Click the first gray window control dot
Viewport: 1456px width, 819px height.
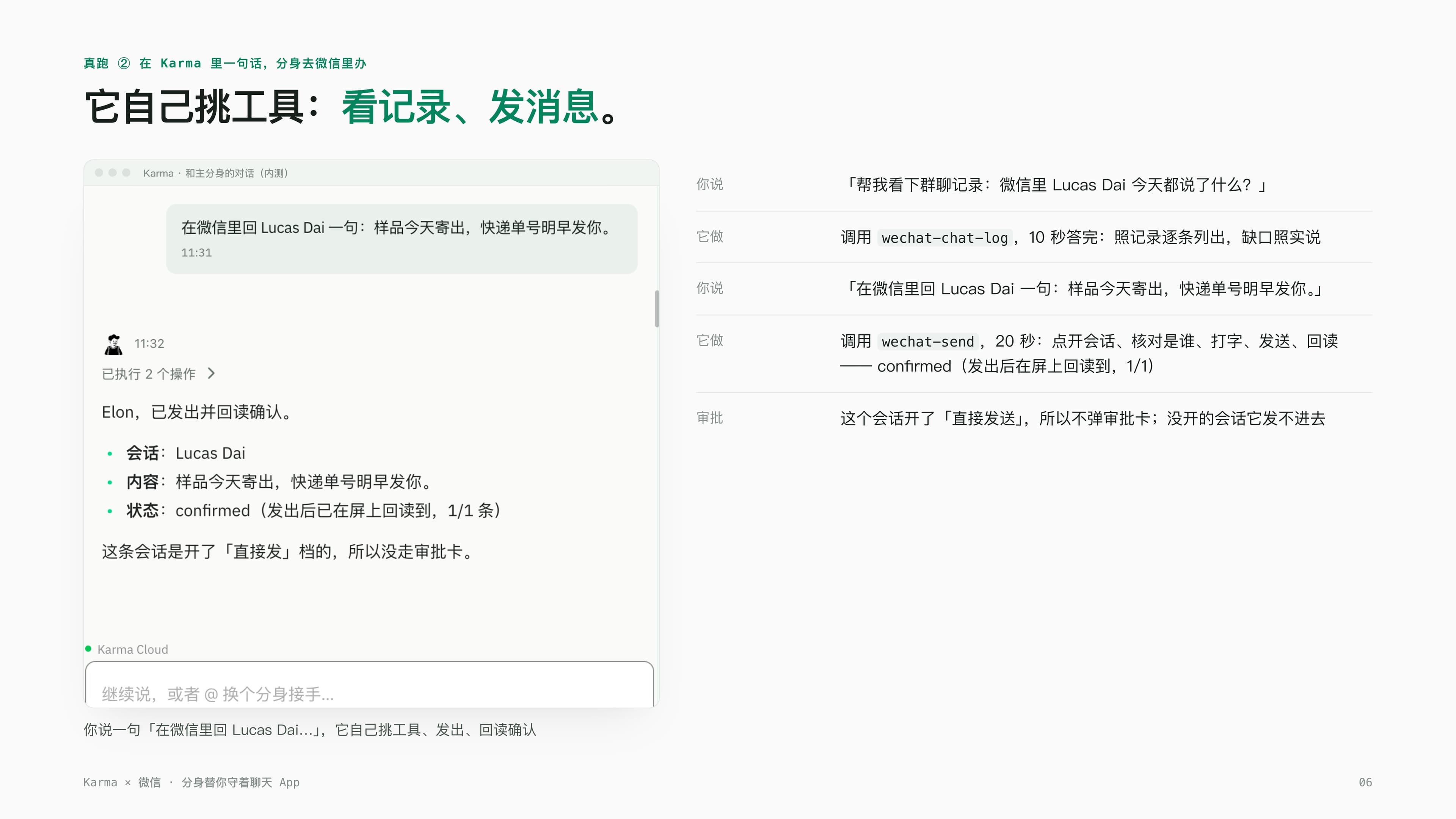coord(99,173)
